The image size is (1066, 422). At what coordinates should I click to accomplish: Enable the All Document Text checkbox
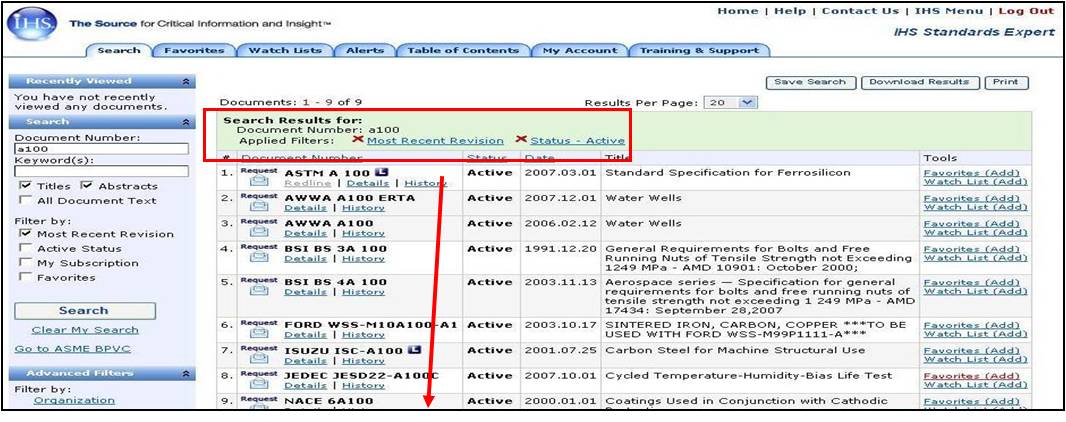(25, 201)
